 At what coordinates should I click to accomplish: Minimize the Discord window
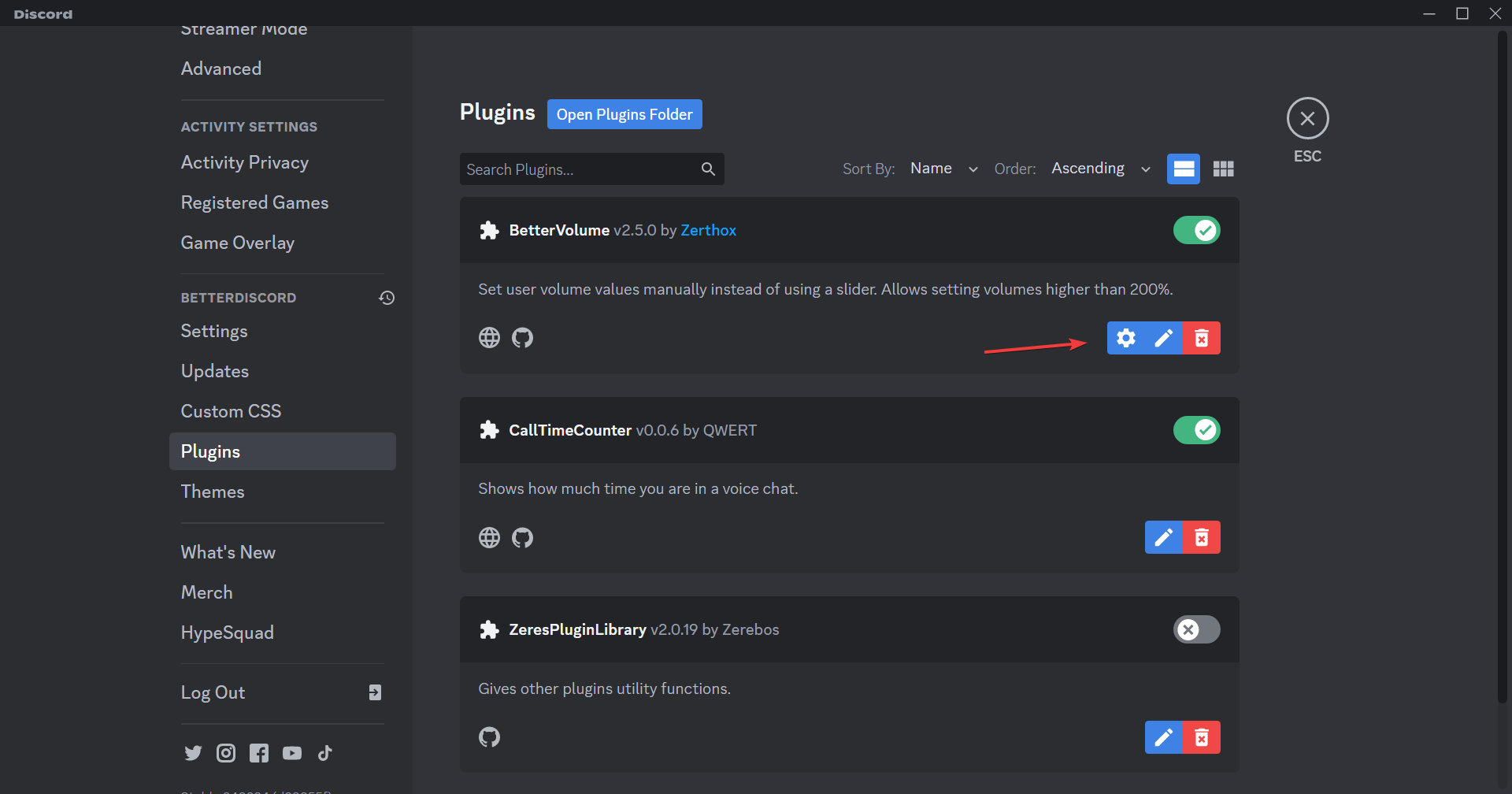click(x=1429, y=13)
